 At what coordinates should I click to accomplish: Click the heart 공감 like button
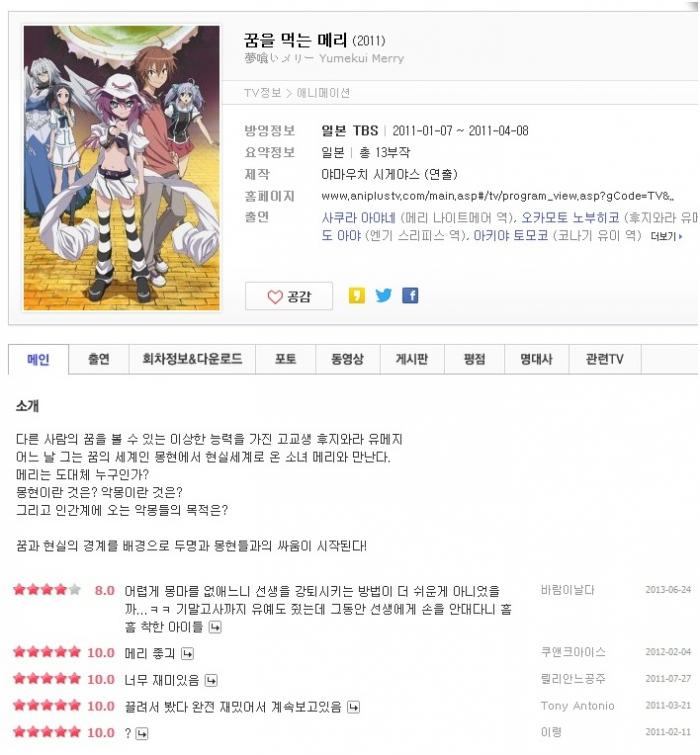pos(289,296)
